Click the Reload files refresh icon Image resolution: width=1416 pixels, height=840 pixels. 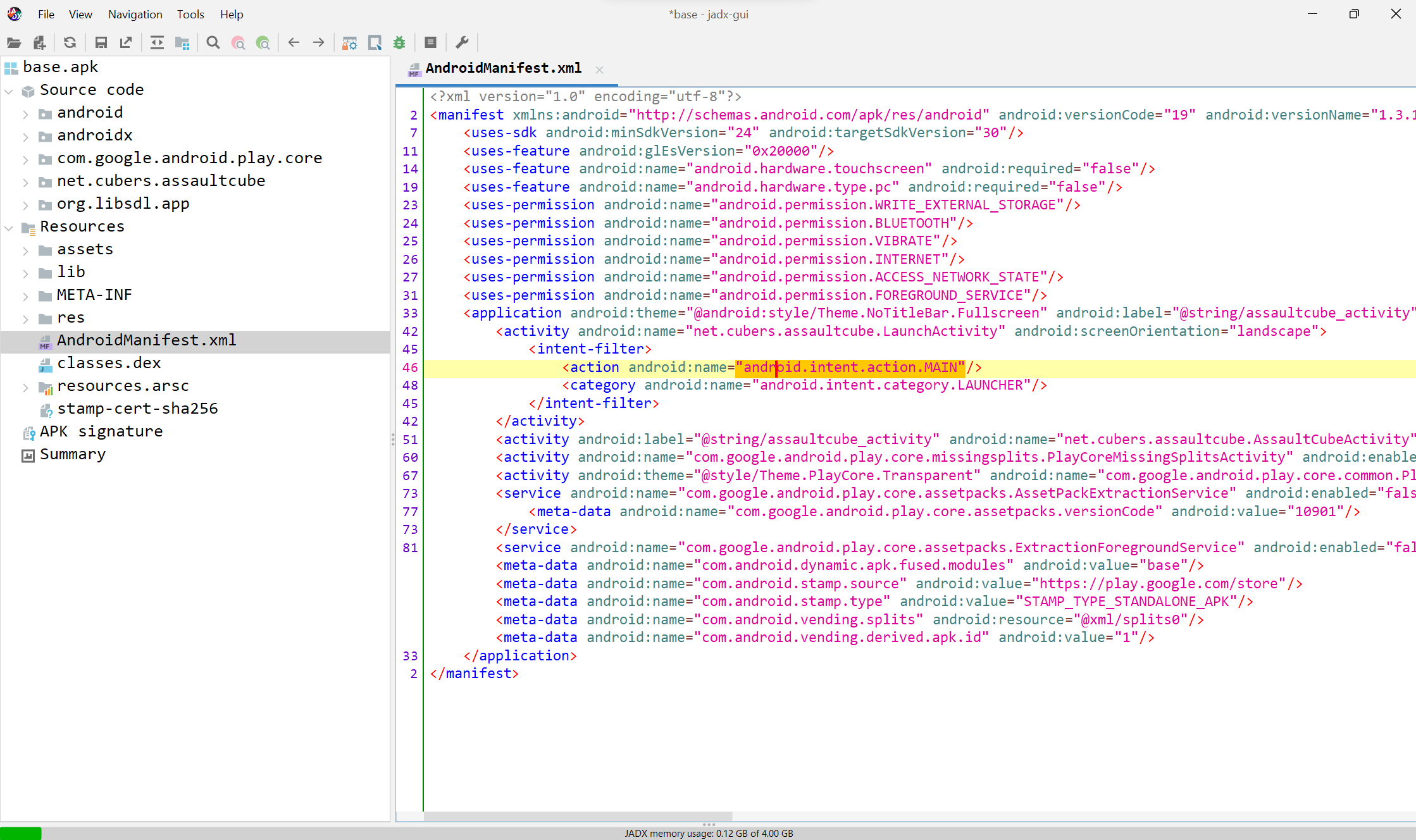pyautogui.click(x=70, y=43)
